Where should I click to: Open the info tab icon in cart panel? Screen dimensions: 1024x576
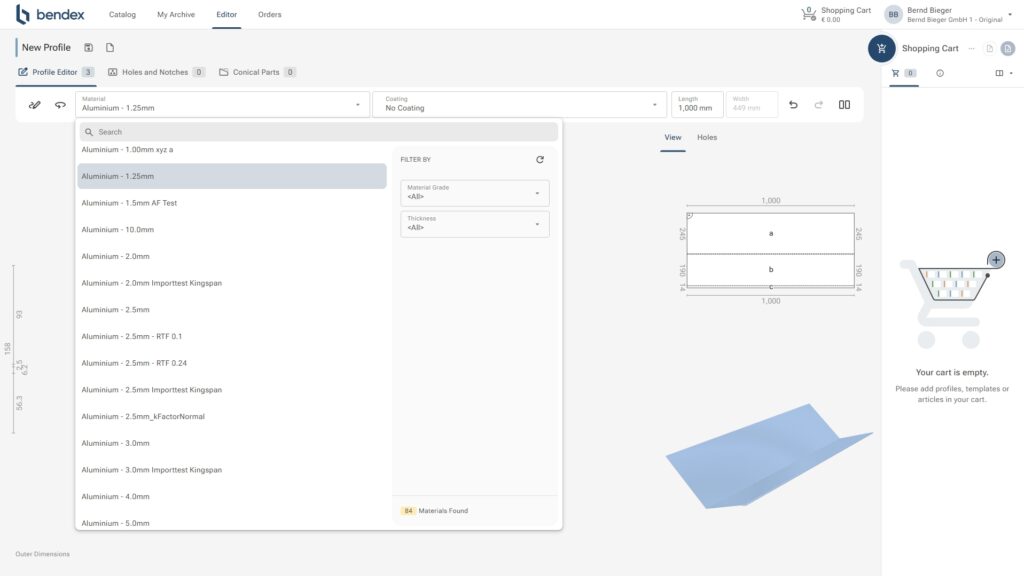coord(940,73)
